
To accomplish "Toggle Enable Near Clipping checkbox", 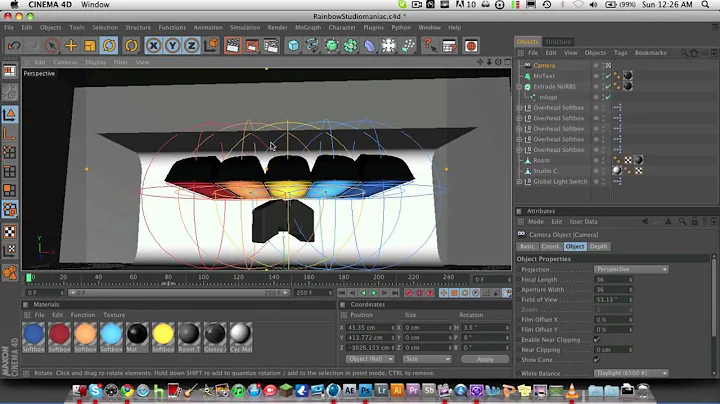I will (596, 339).
